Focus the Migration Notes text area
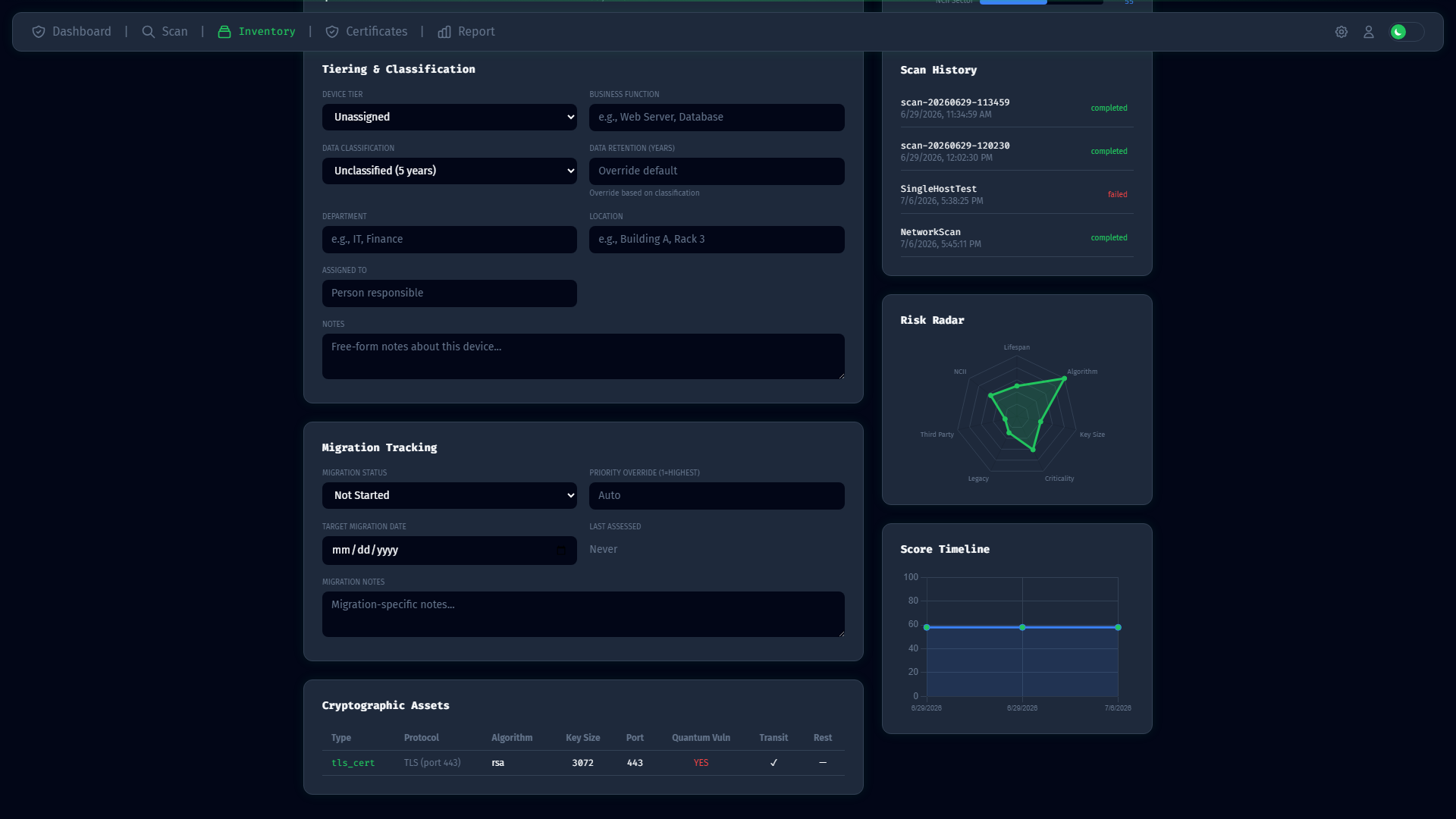1456x819 pixels. click(x=583, y=614)
